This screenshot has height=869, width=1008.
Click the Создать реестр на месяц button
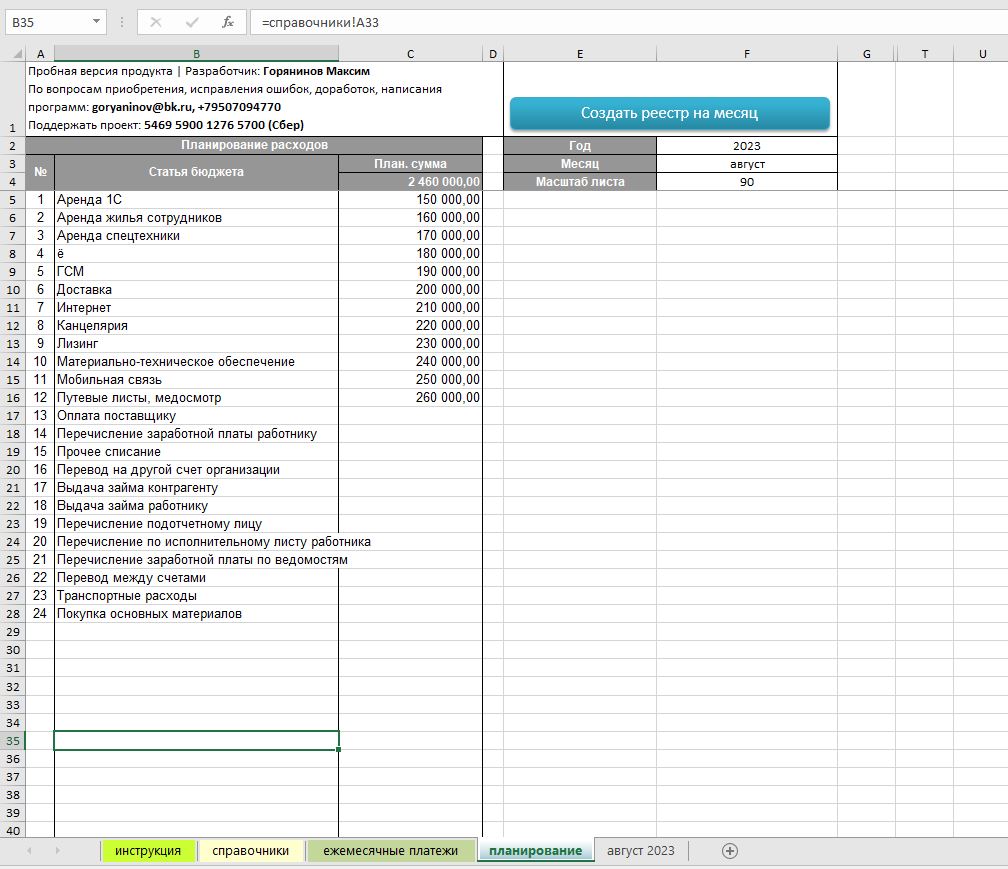pyautogui.click(x=669, y=113)
